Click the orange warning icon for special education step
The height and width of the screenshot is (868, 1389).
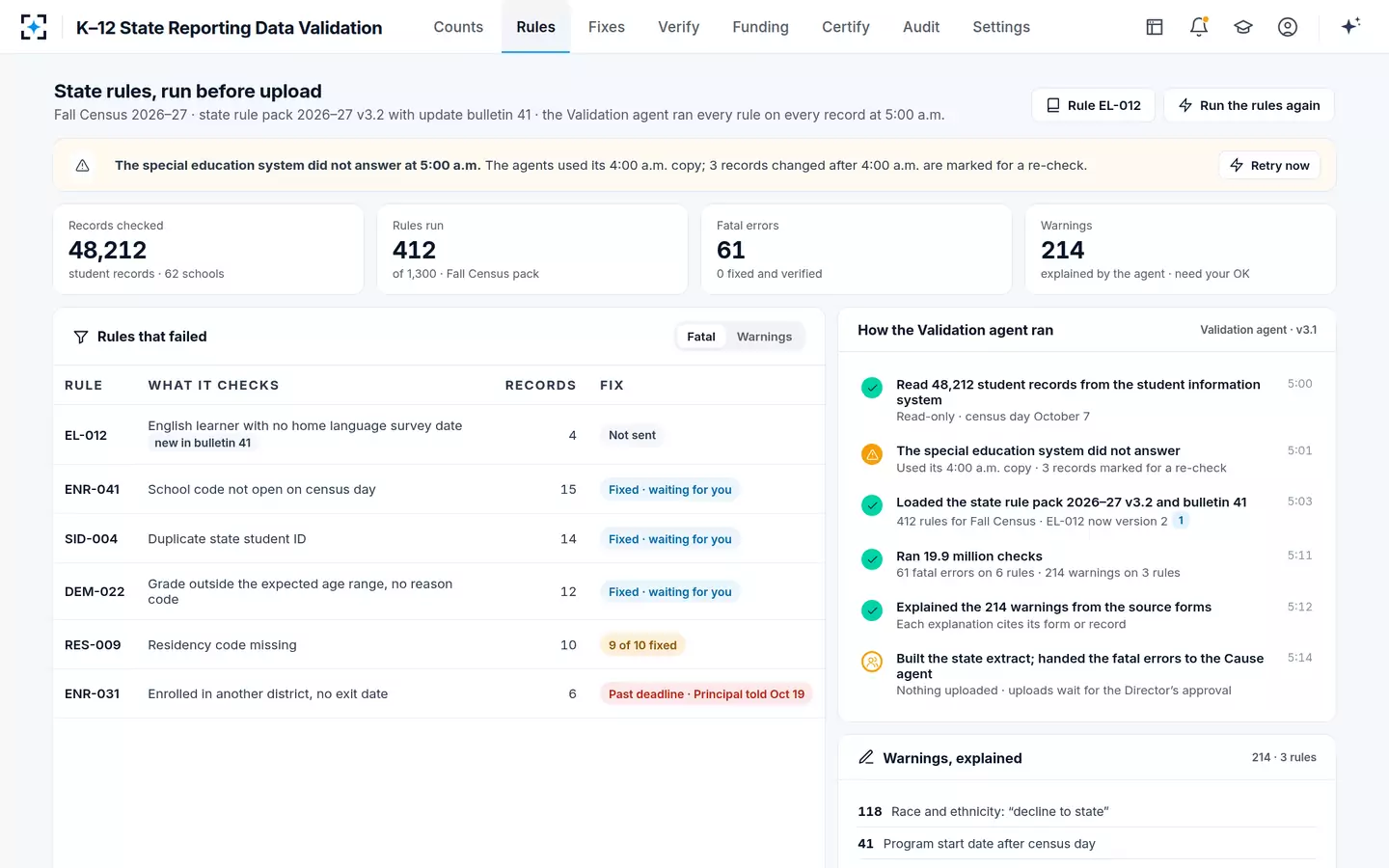pyautogui.click(x=872, y=454)
